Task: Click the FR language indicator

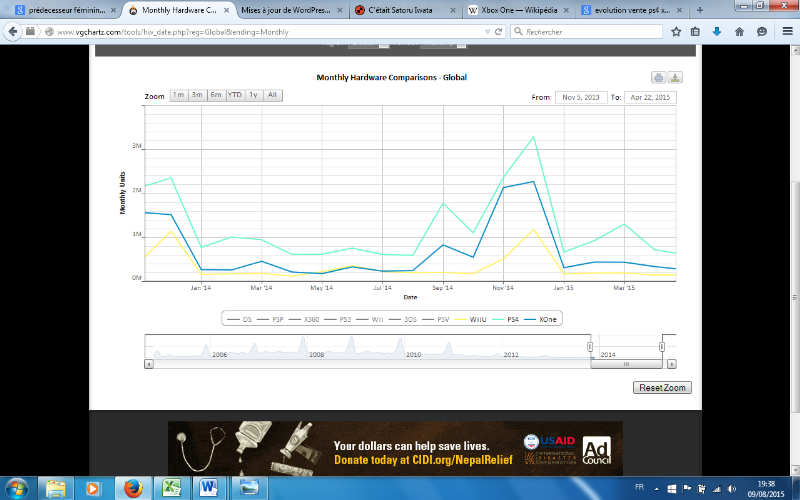Action: (x=639, y=487)
